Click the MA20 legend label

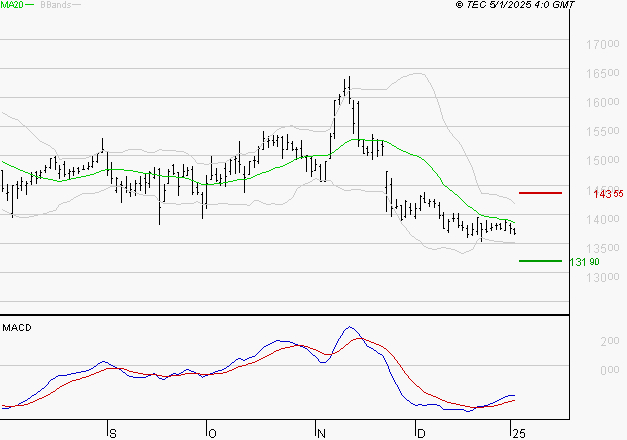[12, 5]
